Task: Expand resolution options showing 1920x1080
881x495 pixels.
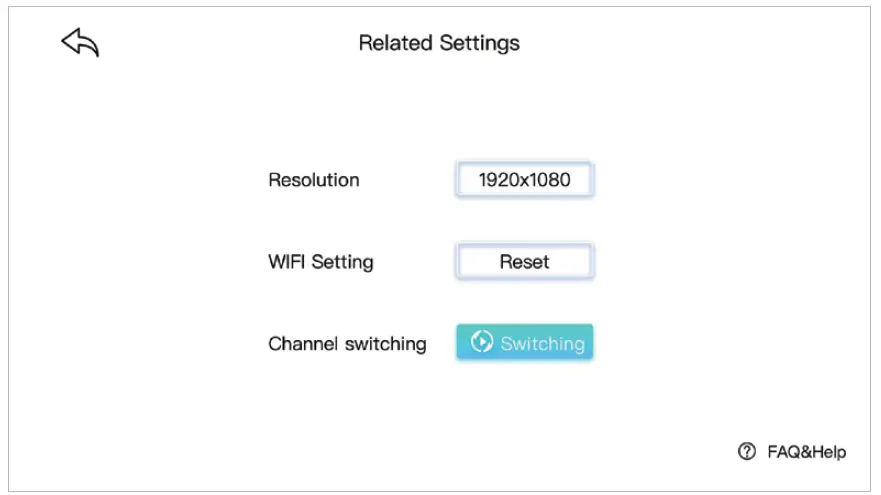Action: [x=524, y=180]
